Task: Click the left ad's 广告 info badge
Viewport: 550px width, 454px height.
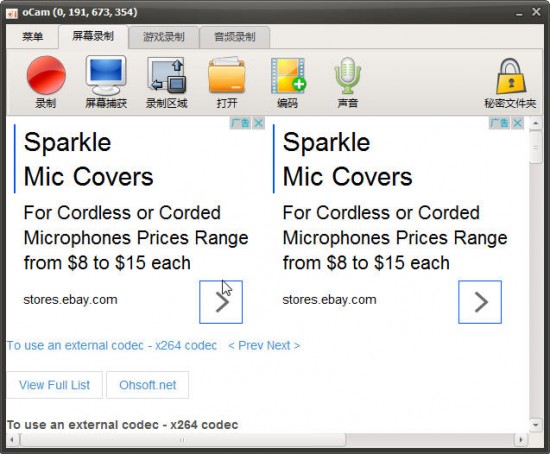Action: point(240,123)
